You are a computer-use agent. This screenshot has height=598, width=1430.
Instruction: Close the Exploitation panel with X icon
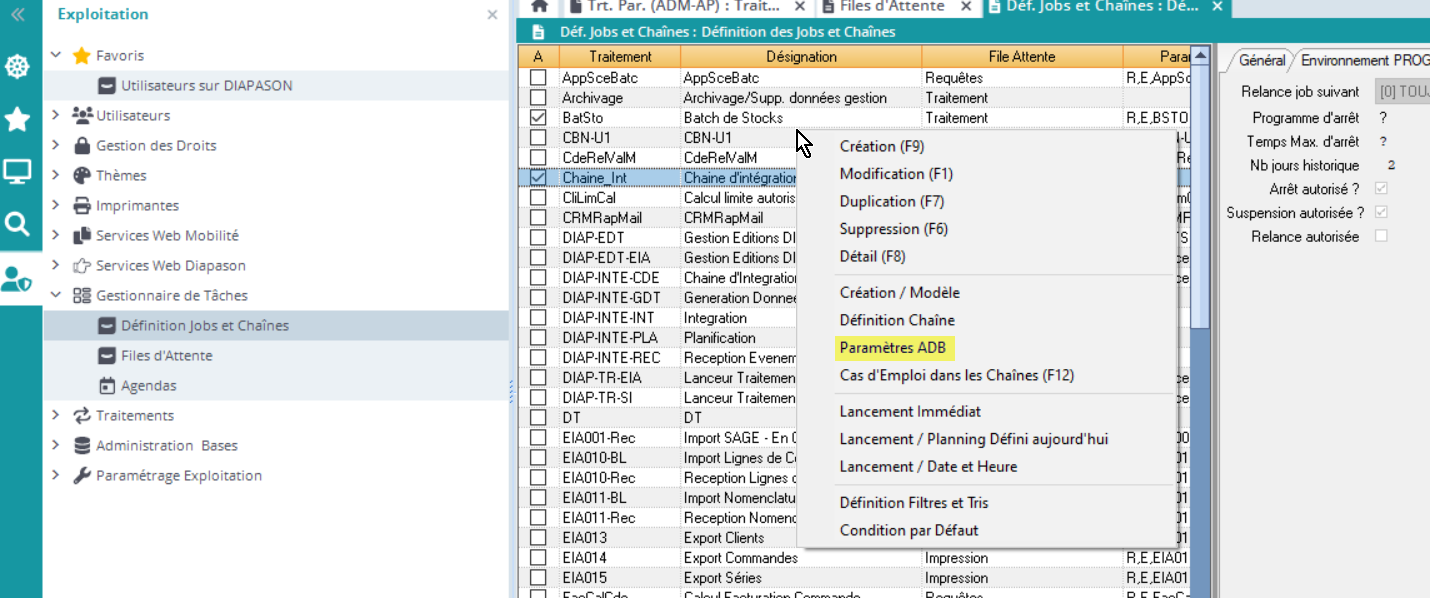[x=492, y=15]
